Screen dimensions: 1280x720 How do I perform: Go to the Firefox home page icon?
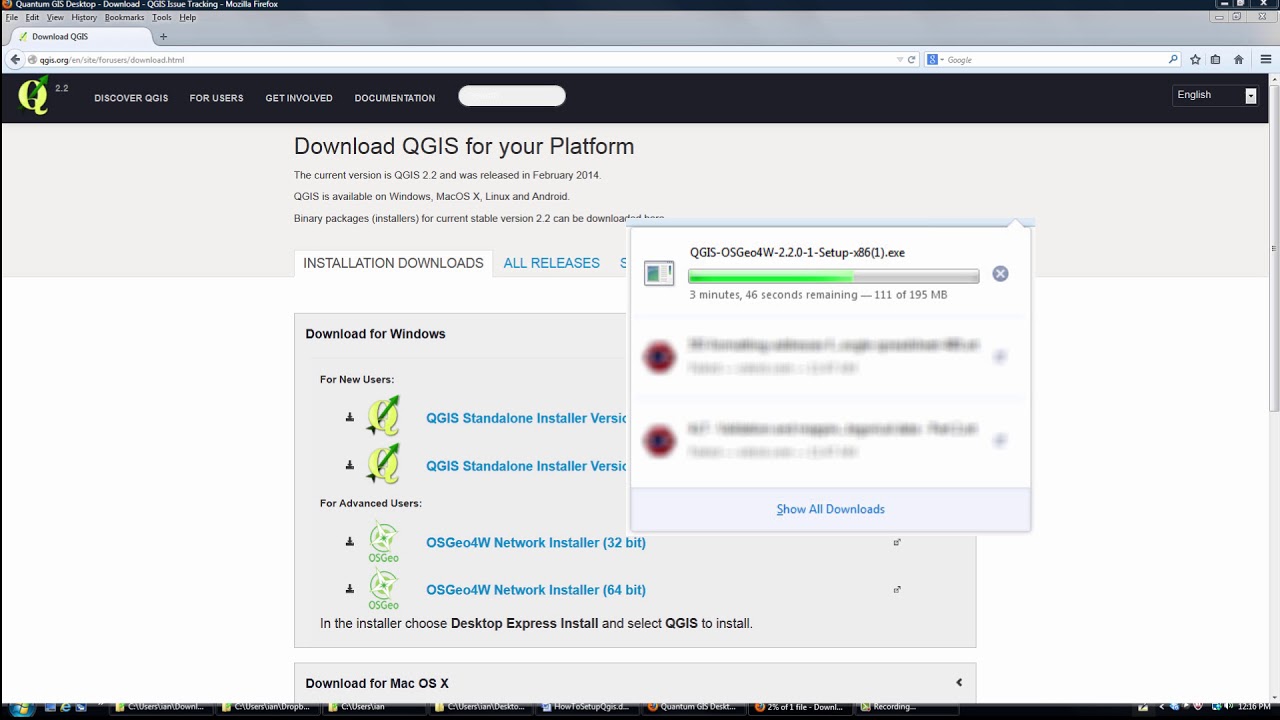pos(1238,60)
